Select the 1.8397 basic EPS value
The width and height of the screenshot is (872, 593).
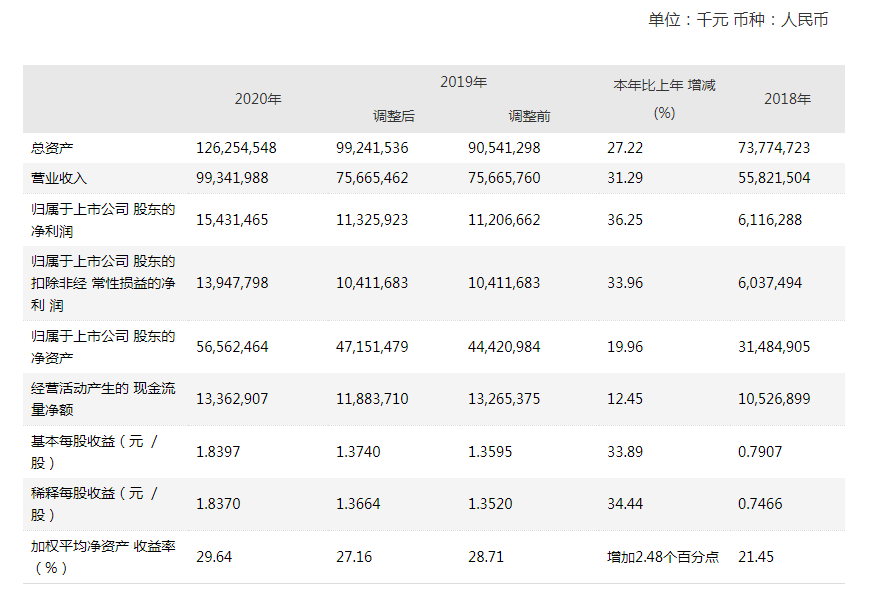coord(218,452)
